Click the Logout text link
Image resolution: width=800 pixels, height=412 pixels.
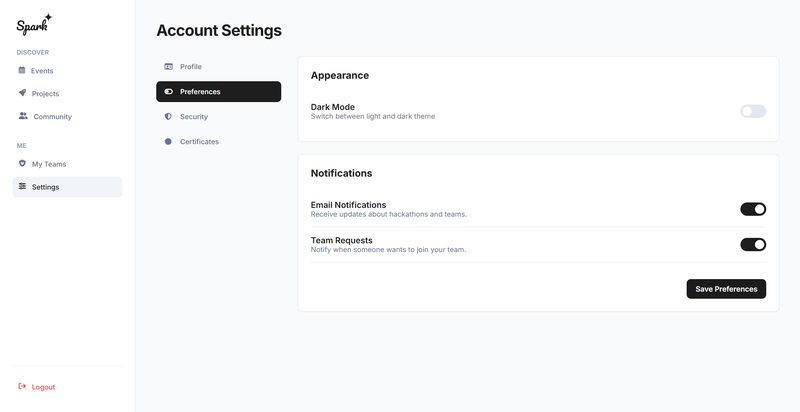(44, 386)
